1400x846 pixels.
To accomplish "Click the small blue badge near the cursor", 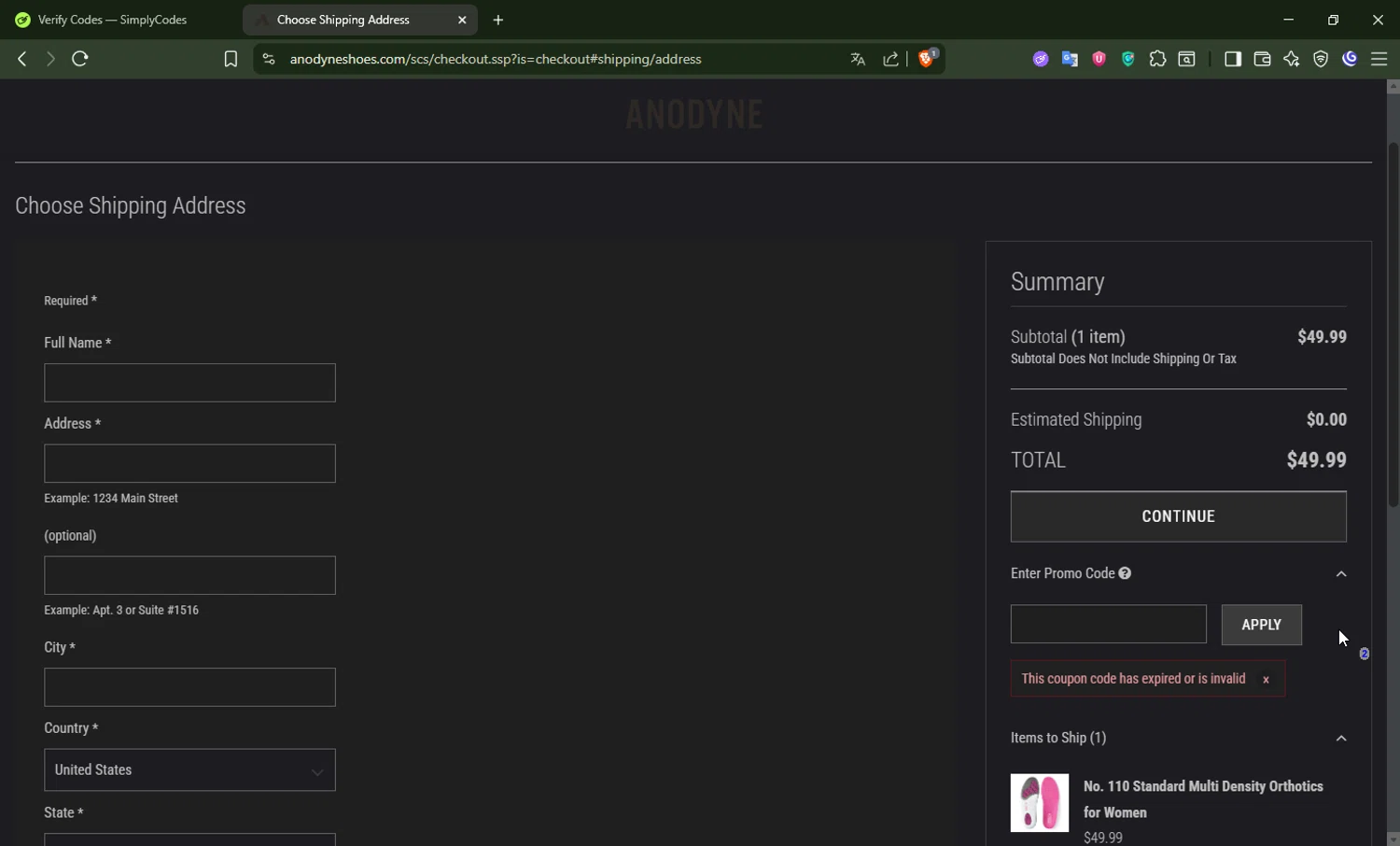I will pyautogui.click(x=1365, y=654).
